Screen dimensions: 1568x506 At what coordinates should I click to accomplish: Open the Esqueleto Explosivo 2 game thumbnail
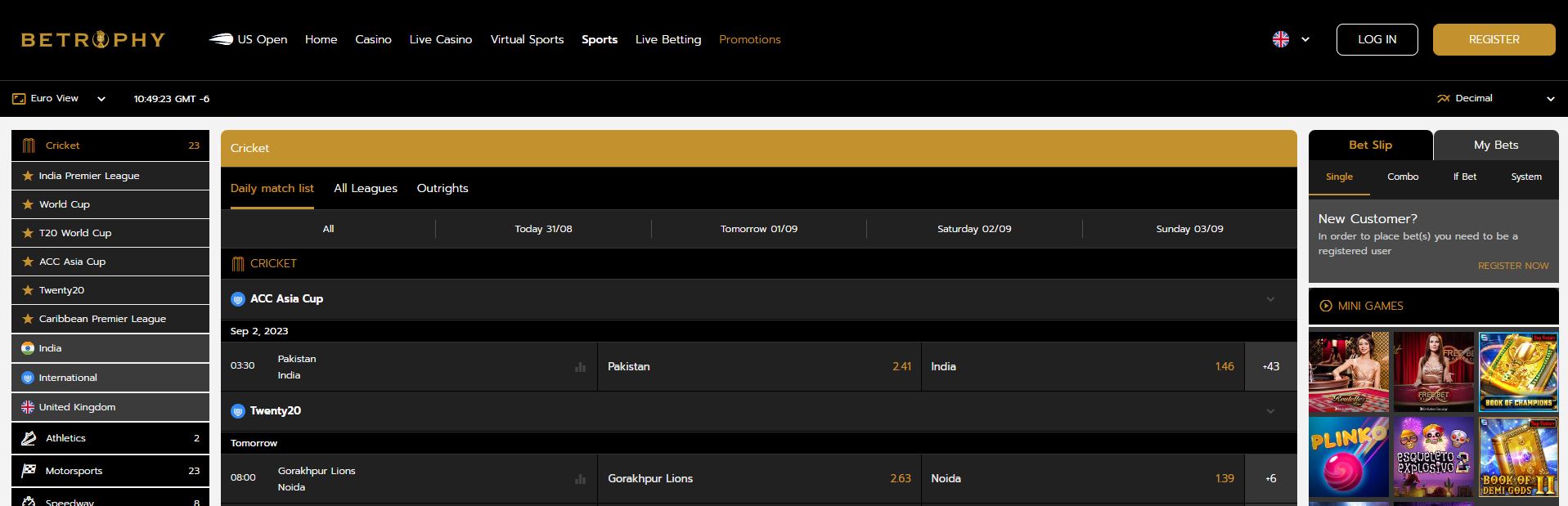pos(1434,457)
